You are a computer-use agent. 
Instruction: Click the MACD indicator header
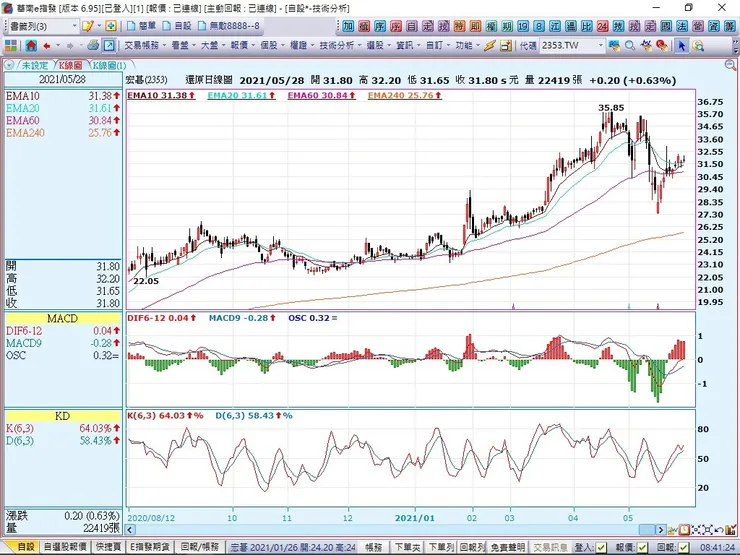(62, 319)
